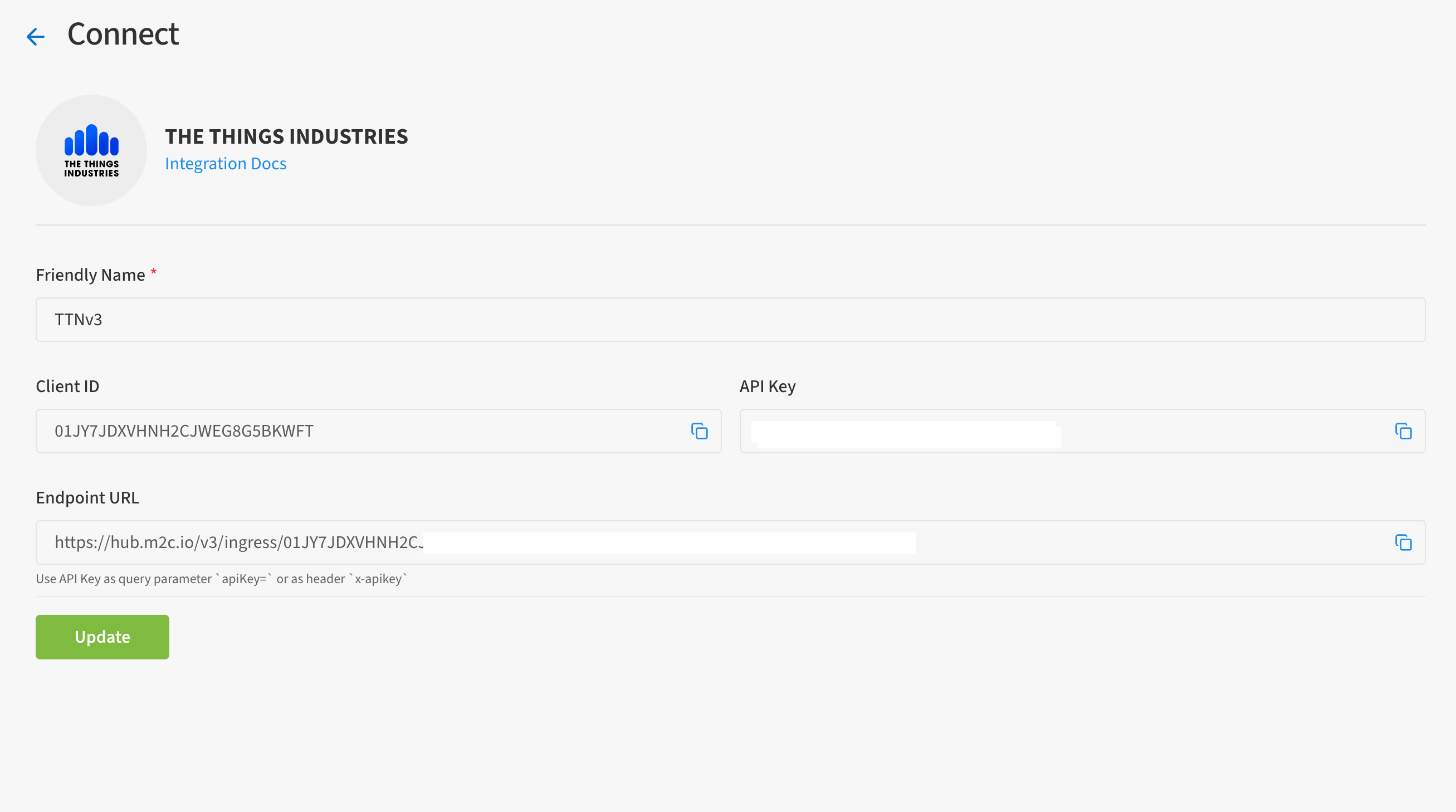1456x812 pixels.
Task: Copy the API Key value
Action: click(1403, 431)
